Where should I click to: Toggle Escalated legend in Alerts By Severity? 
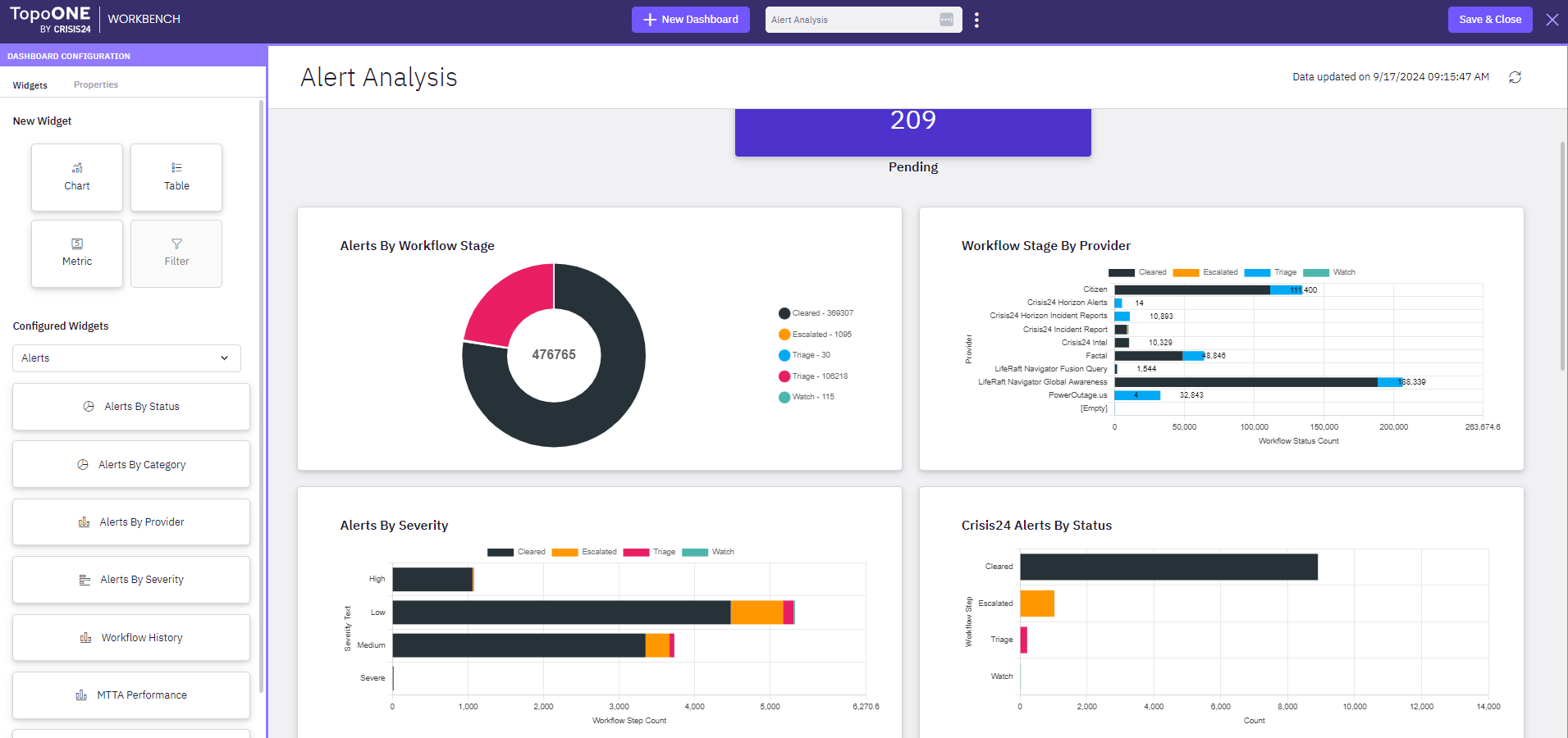(x=584, y=552)
